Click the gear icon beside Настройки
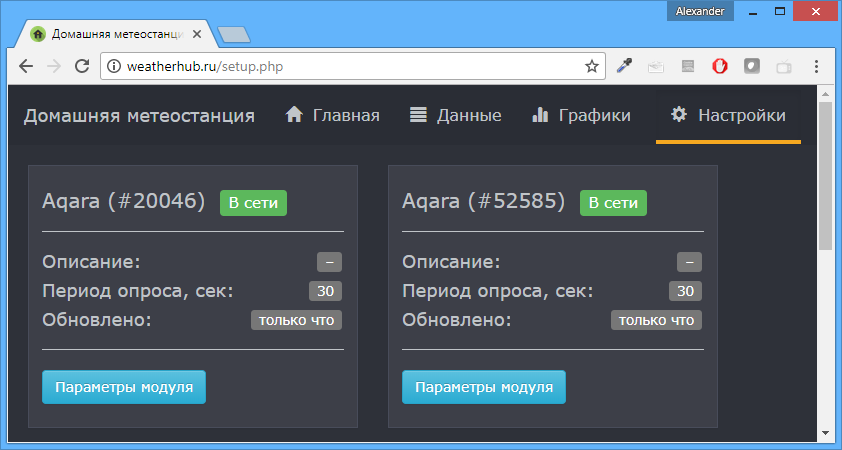 [679, 114]
